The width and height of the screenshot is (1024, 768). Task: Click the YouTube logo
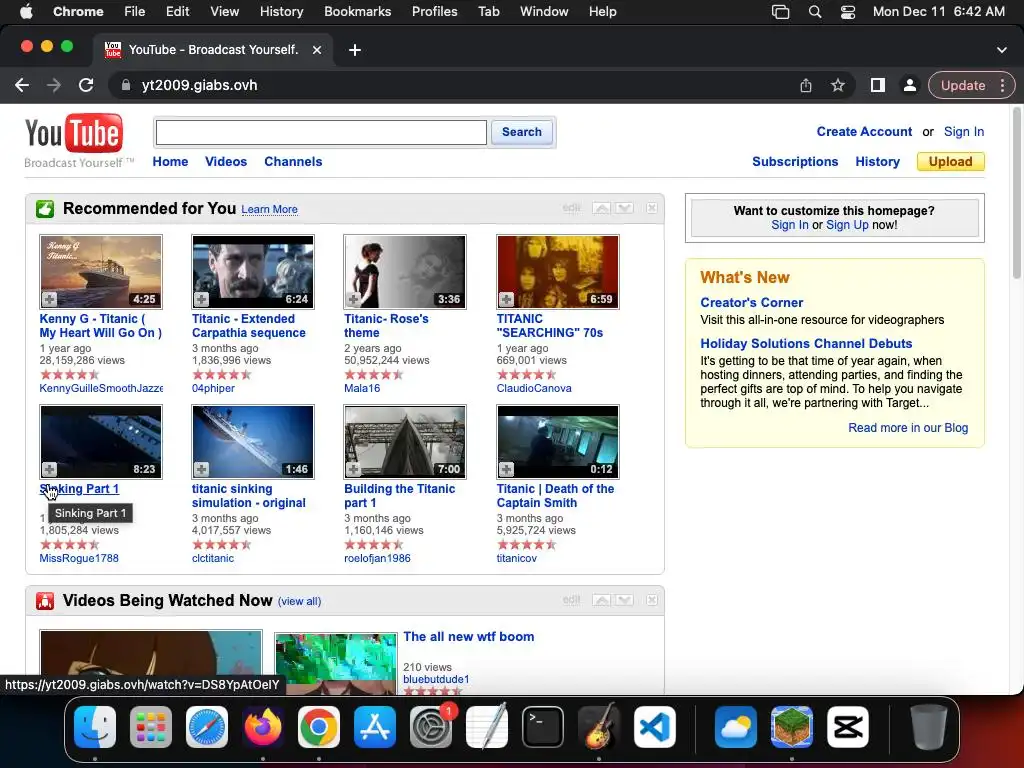[x=73, y=134]
